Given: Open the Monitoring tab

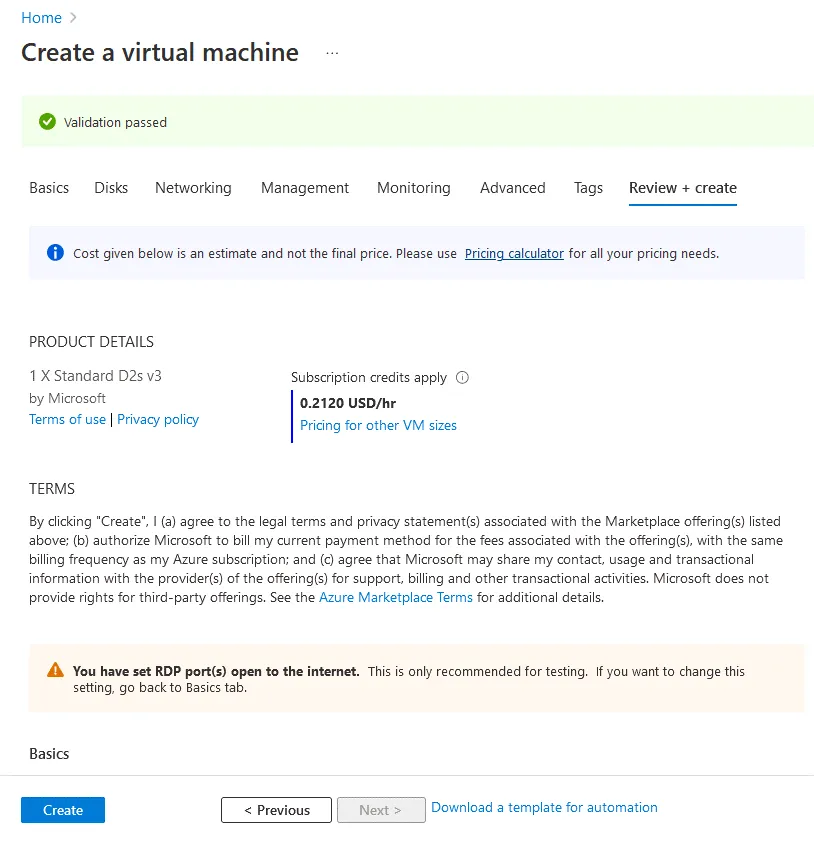Looking at the screenshot, I should click(413, 188).
